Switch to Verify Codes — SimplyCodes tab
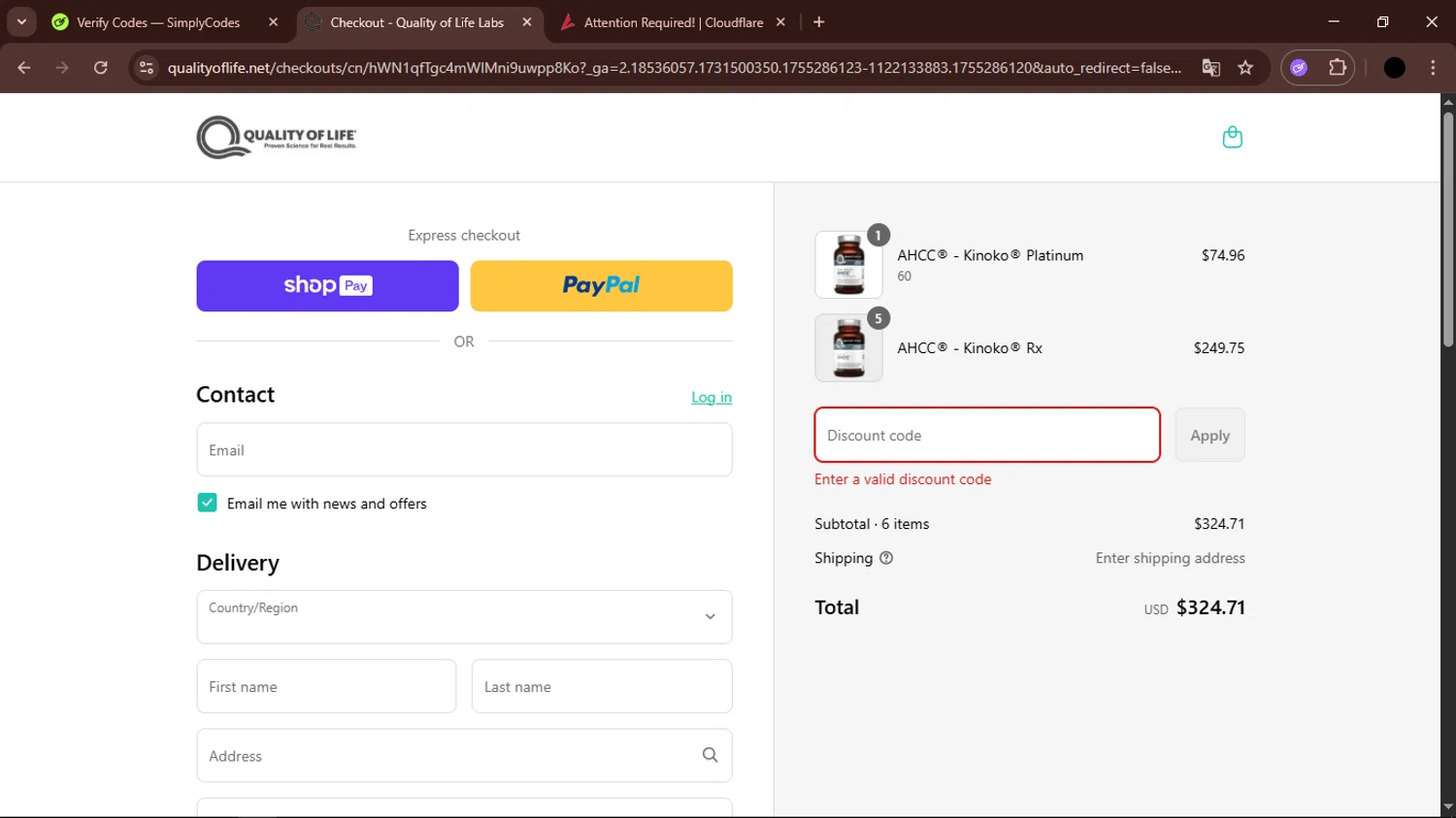The width and height of the screenshot is (1456, 818). point(158,22)
